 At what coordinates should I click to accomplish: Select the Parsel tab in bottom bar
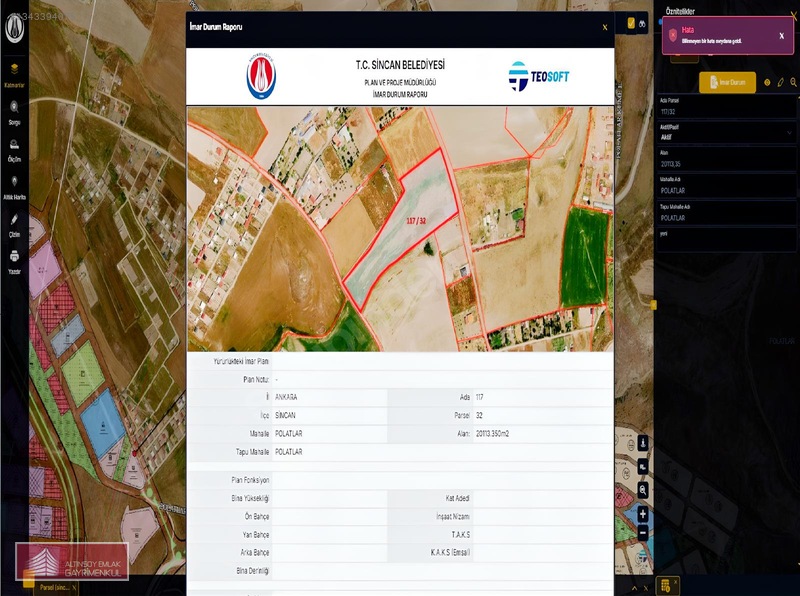54,588
